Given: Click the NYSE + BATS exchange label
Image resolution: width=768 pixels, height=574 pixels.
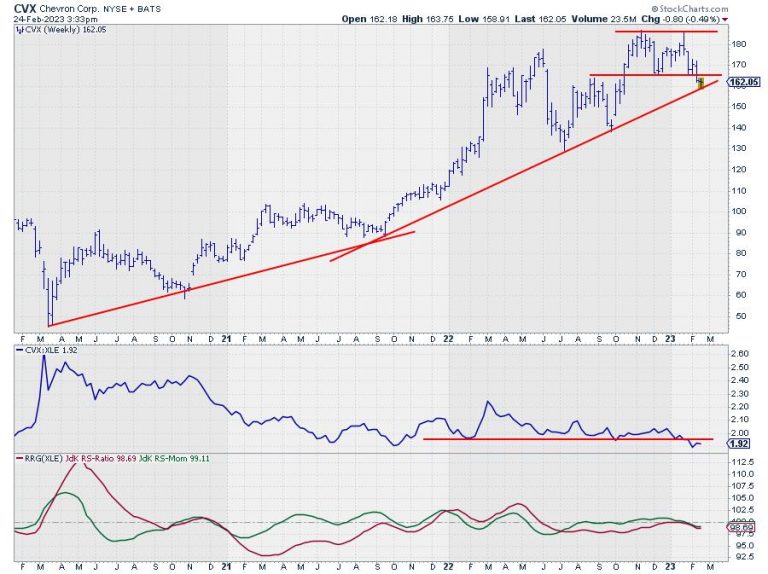Looking at the screenshot, I should tap(132, 9).
